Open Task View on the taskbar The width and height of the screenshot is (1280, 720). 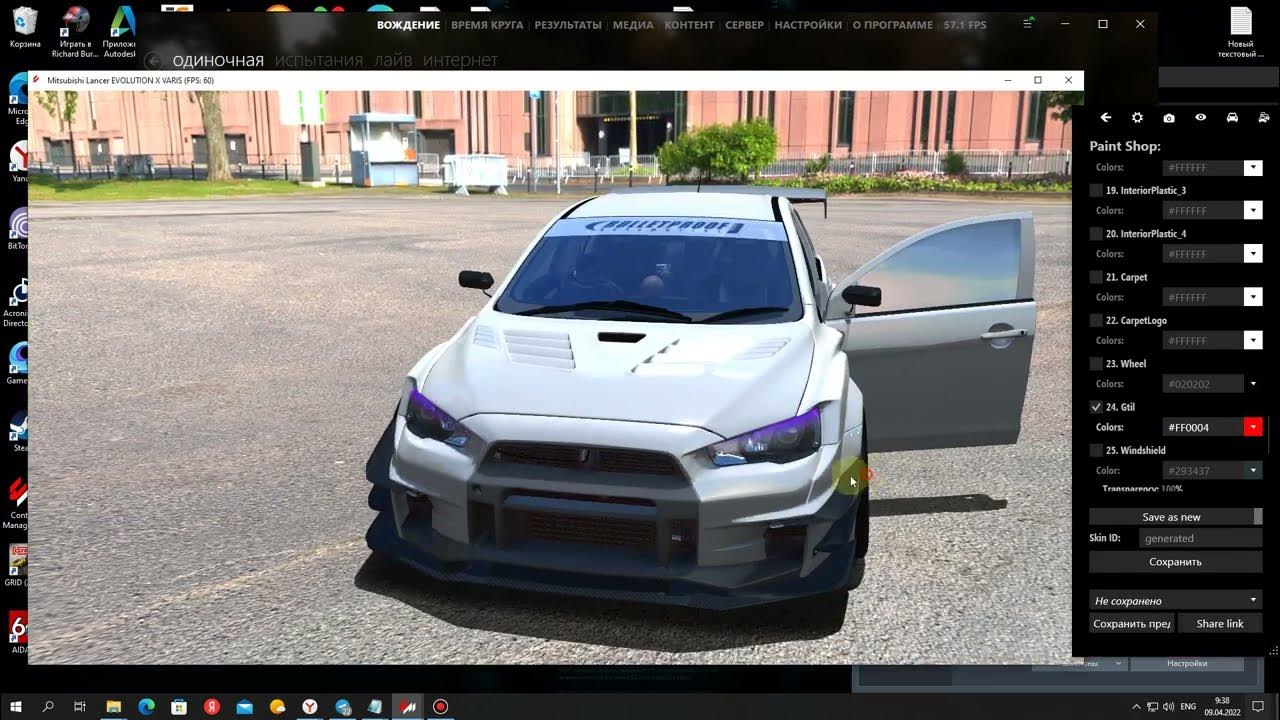click(x=80, y=706)
